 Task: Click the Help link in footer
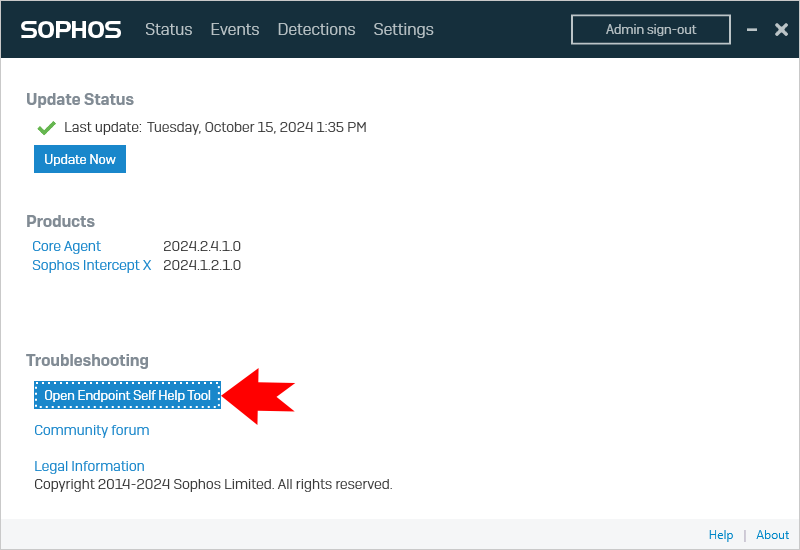(x=720, y=535)
